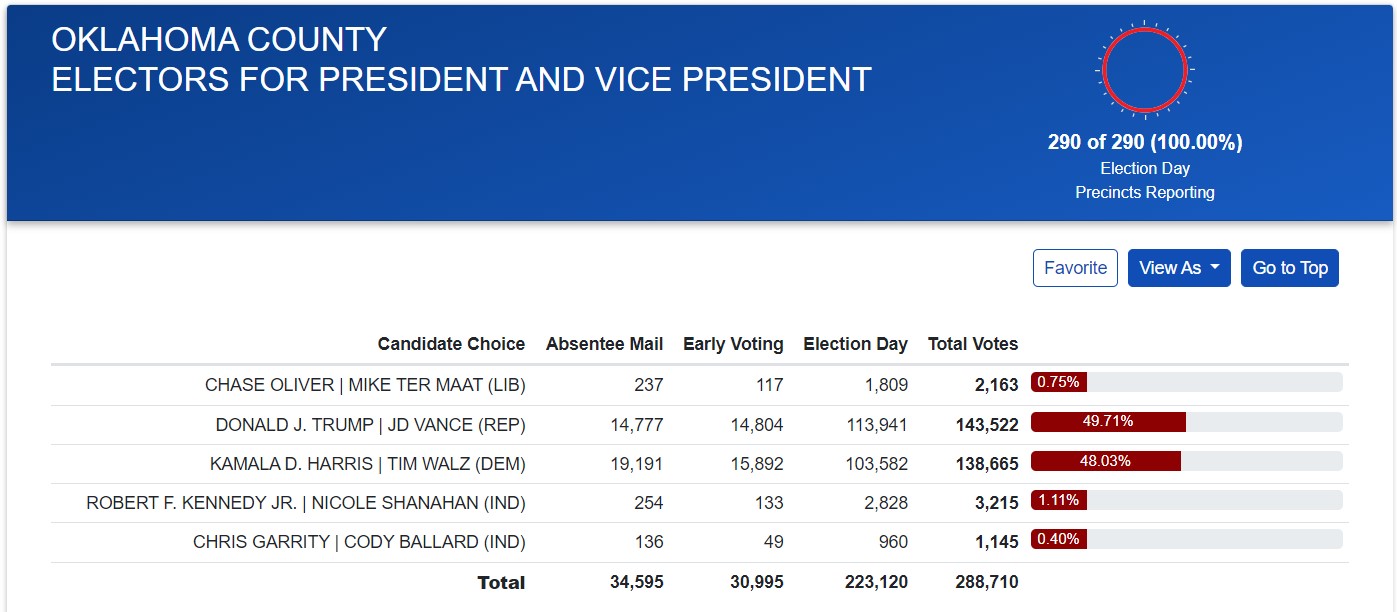Image resolution: width=1397 pixels, height=612 pixels.
Task: Click the Election Day column header
Action: [x=855, y=344]
